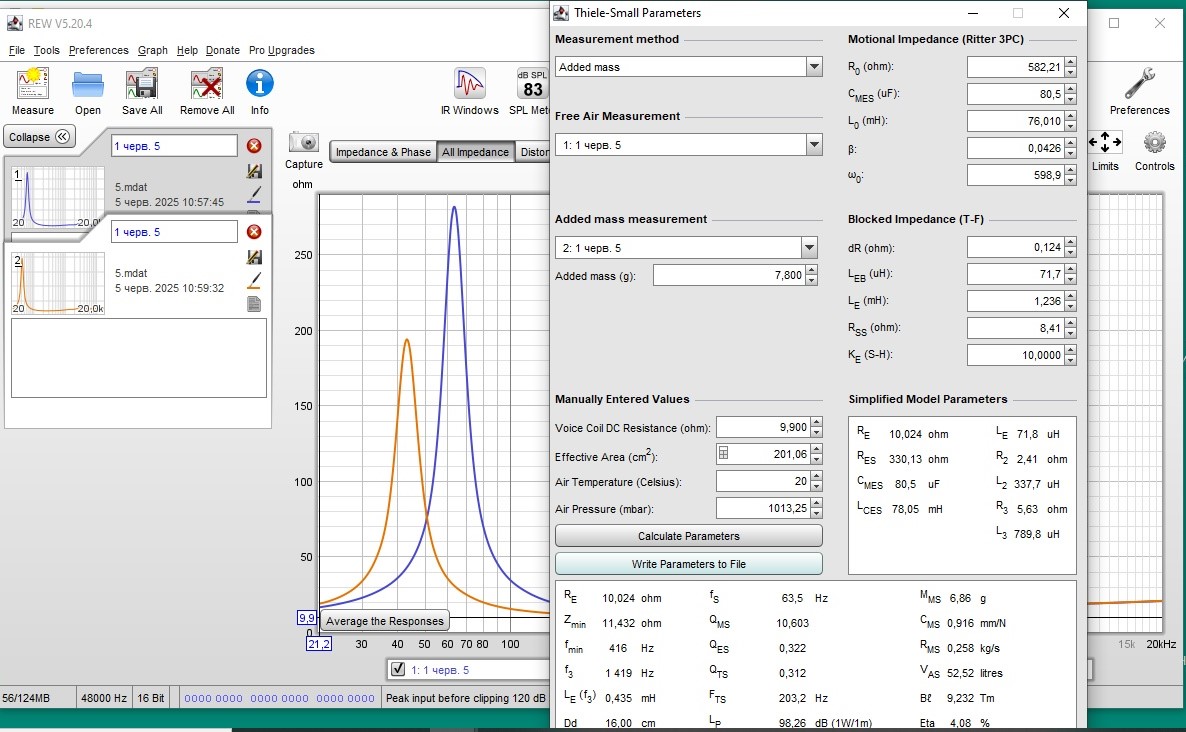Open IR Windows tool
Viewport: 1186px width, 732px height.
click(x=470, y=86)
